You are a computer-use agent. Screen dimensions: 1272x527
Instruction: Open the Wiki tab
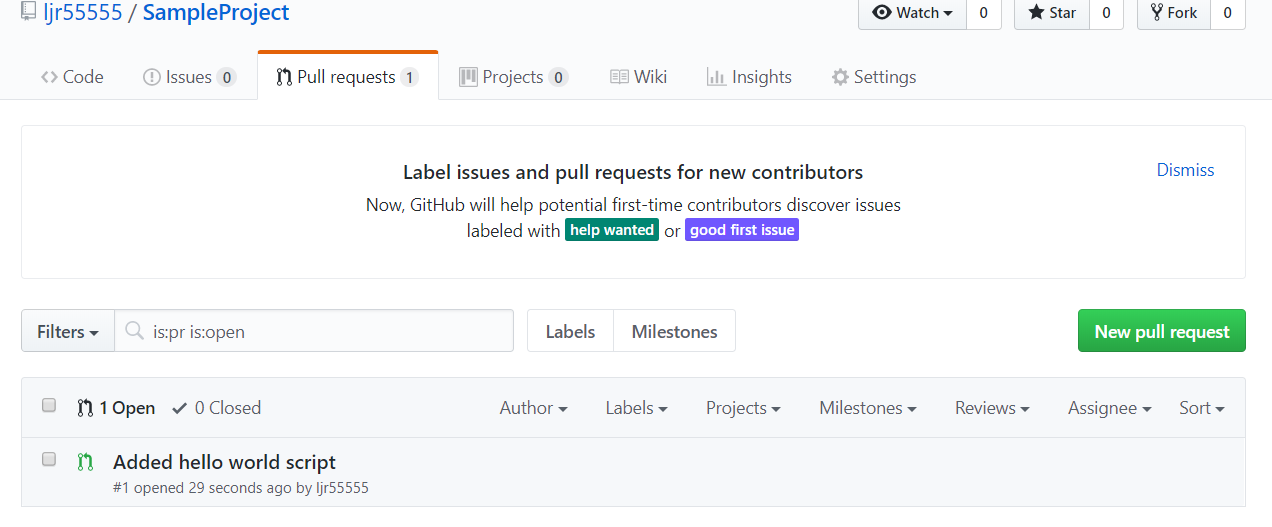pyautogui.click(x=639, y=77)
